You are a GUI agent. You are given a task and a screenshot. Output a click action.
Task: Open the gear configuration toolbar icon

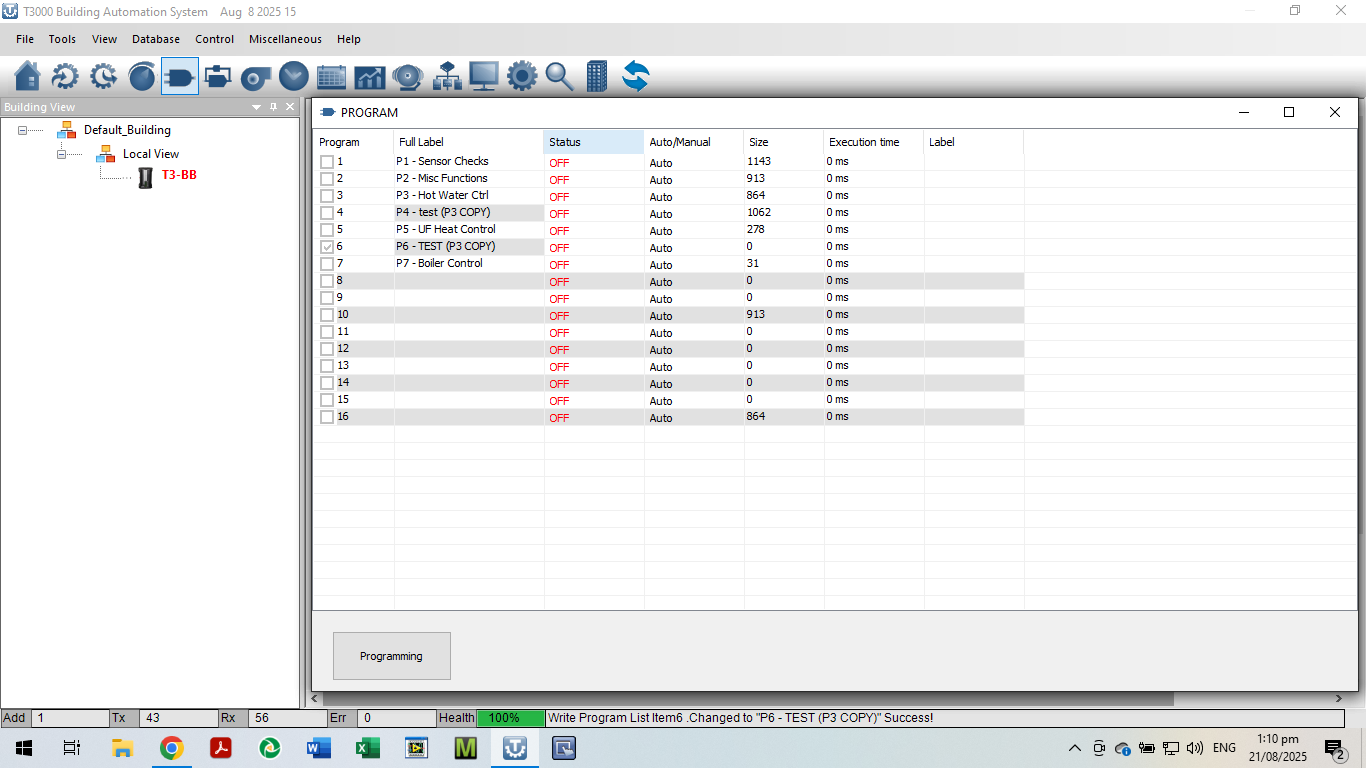[521, 76]
